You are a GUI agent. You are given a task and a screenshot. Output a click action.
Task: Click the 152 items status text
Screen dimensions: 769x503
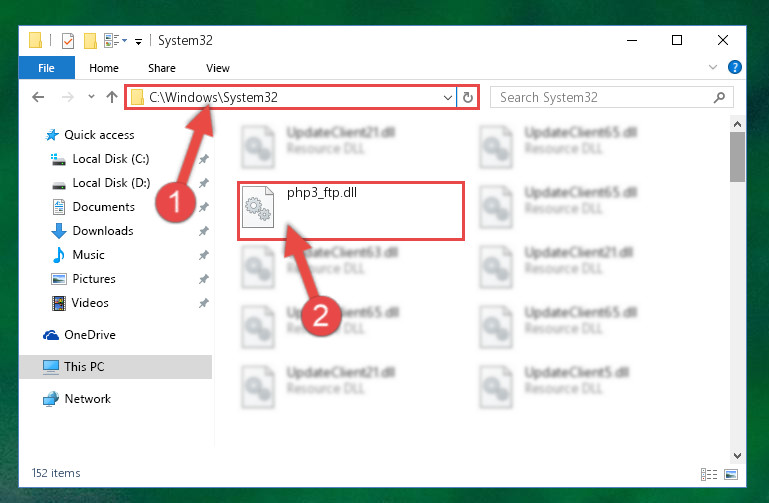coord(56,473)
